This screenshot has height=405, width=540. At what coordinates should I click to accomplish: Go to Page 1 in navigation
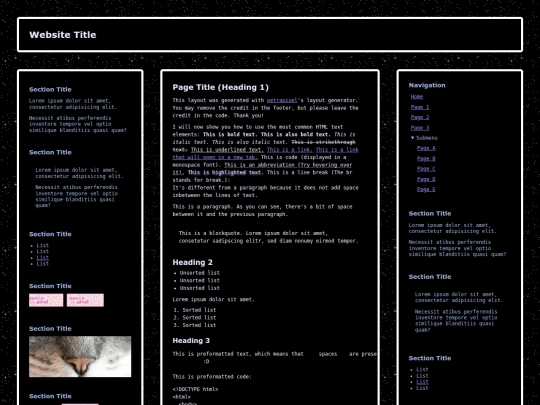(420, 107)
